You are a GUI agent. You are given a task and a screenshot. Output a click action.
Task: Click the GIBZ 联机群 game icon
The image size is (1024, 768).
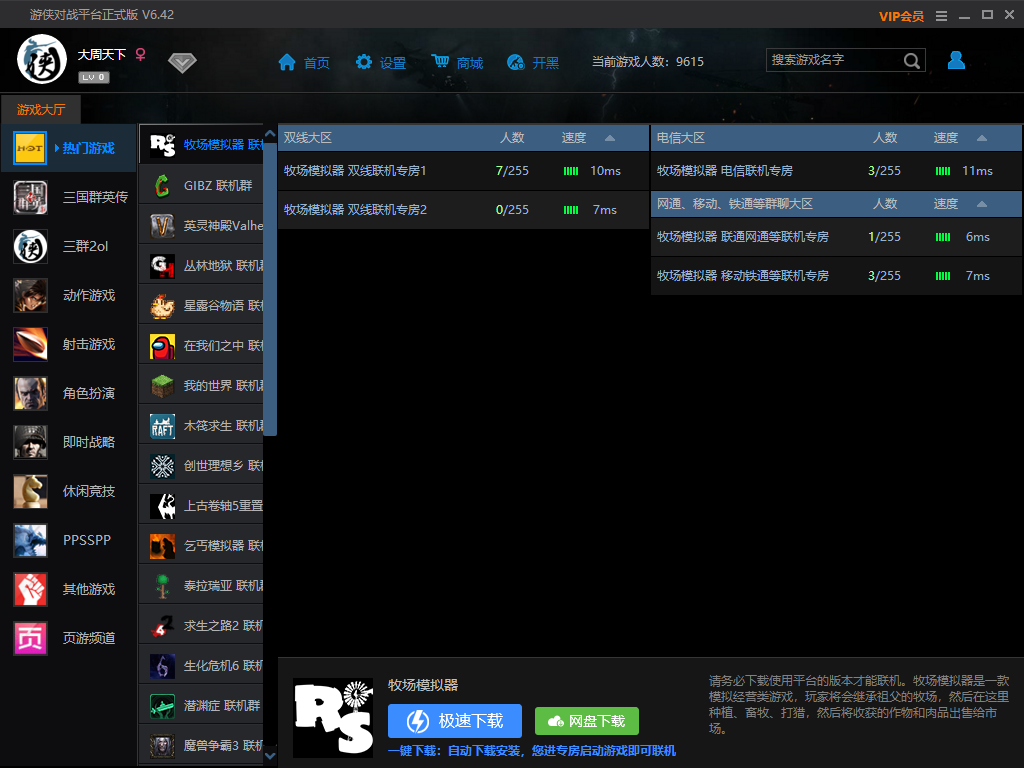point(163,185)
